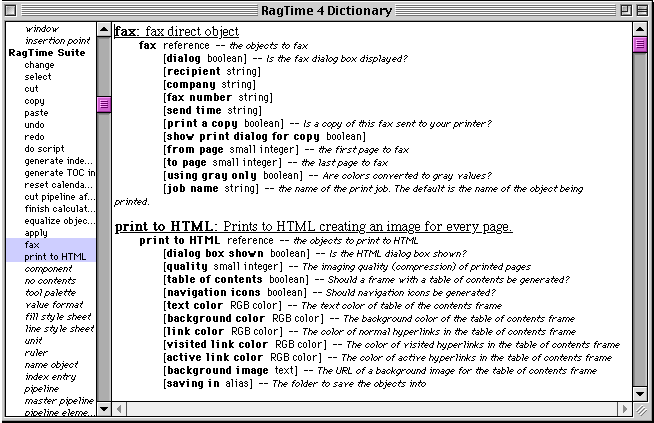This screenshot has width=654, height=423.
Task: Choose the "do script" command in list
Action: coord(47,149)
